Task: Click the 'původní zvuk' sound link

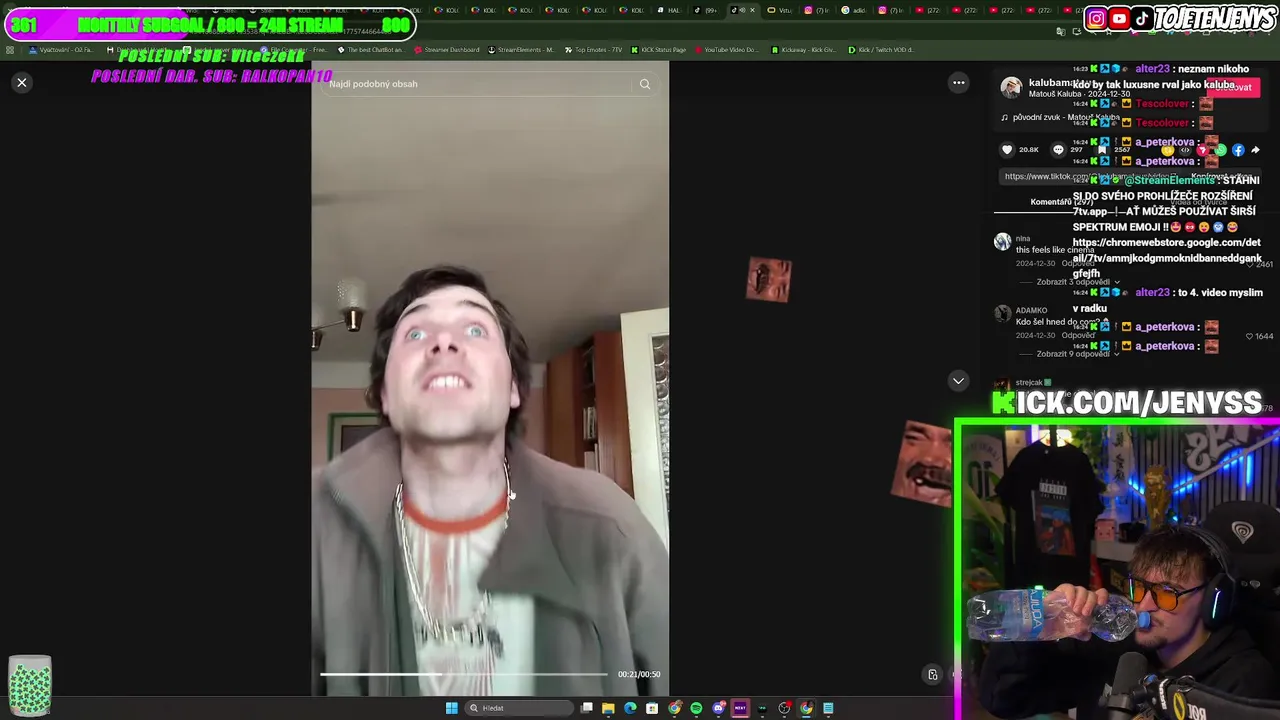Action: 1060,118
